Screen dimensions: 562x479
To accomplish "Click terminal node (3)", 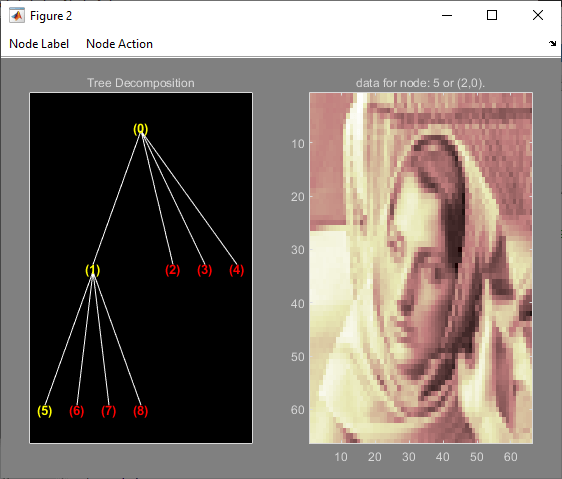I will tap(204, 270).
